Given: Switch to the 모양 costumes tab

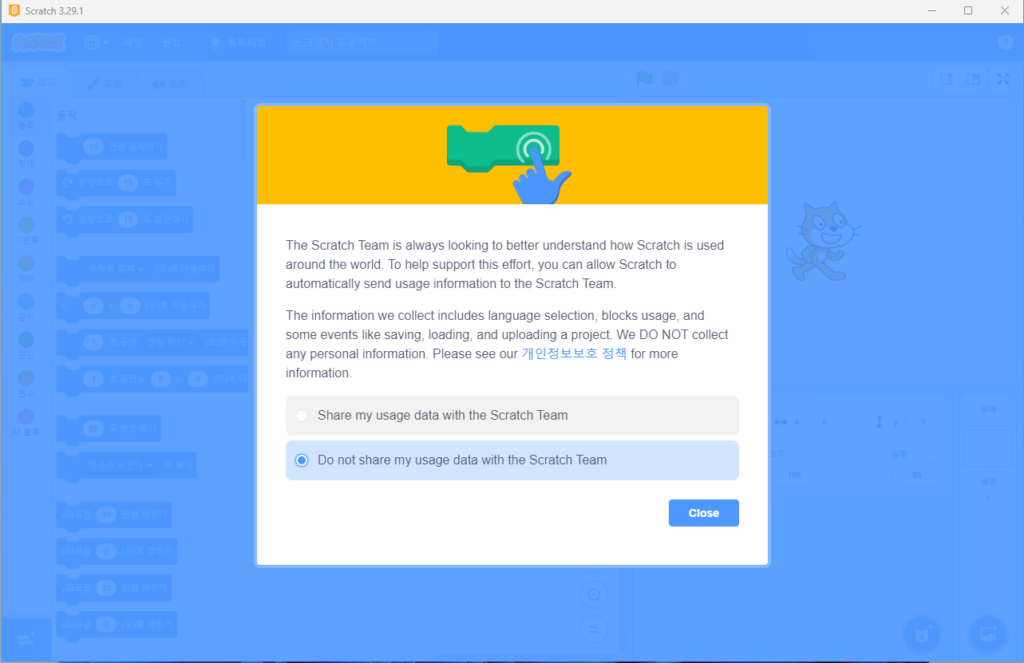Looking at the screenshot, I should 104,84.
